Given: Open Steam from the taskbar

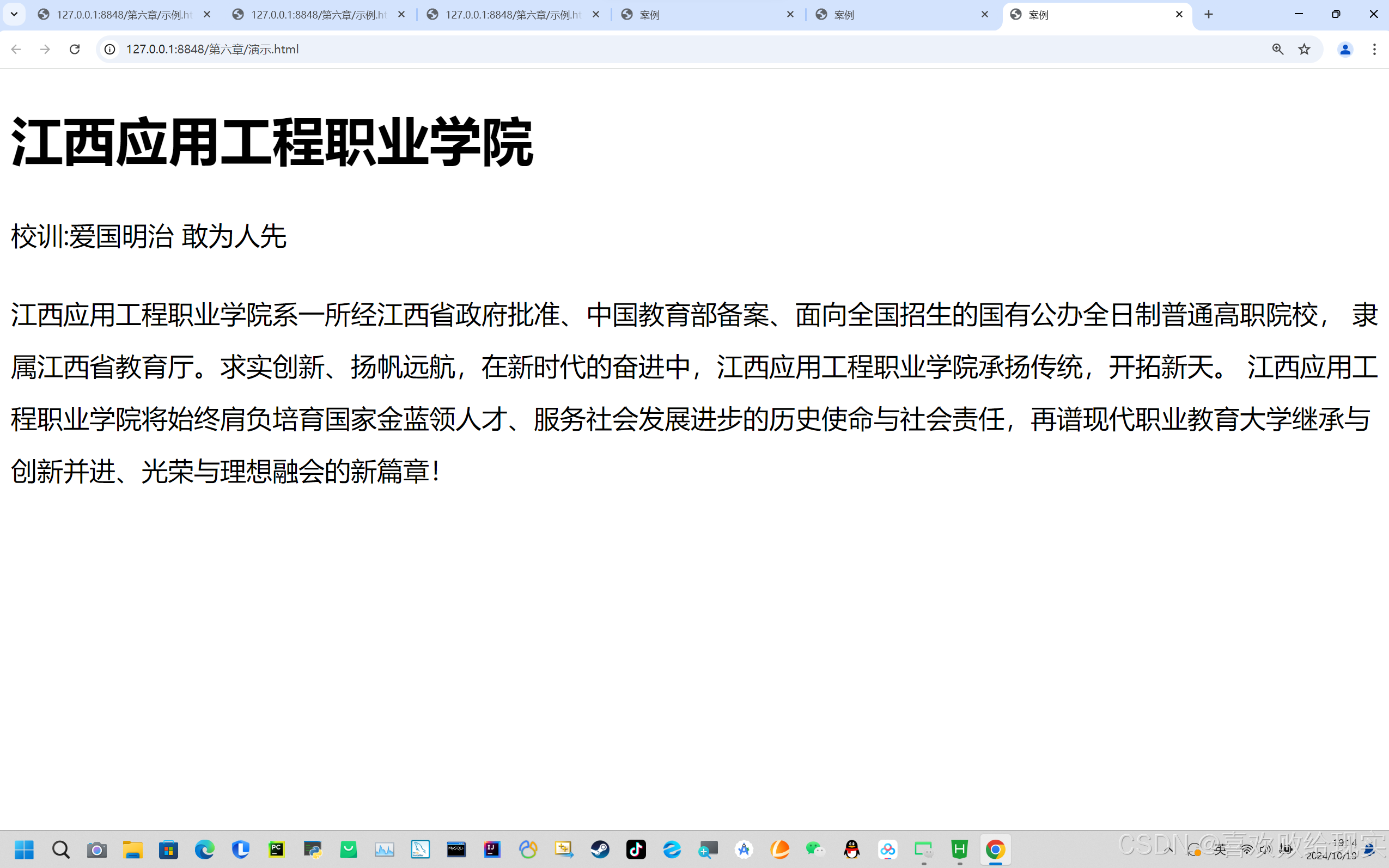Looking at the screenshot, I should pyautogui.click(x=600, y=849).
